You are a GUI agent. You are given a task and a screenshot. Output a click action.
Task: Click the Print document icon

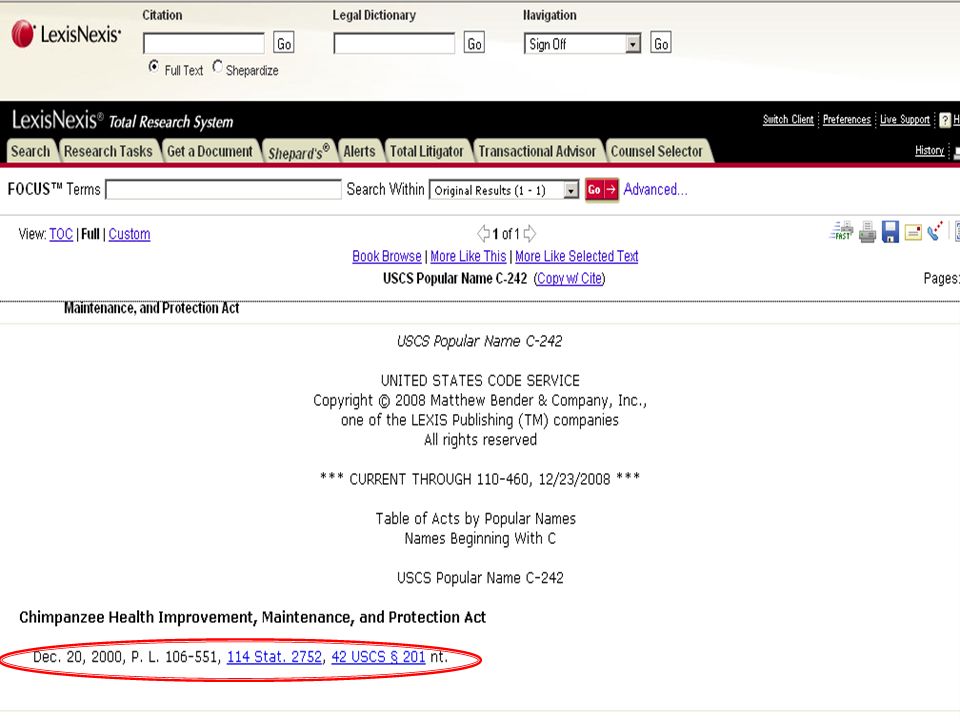pos(867,232)
